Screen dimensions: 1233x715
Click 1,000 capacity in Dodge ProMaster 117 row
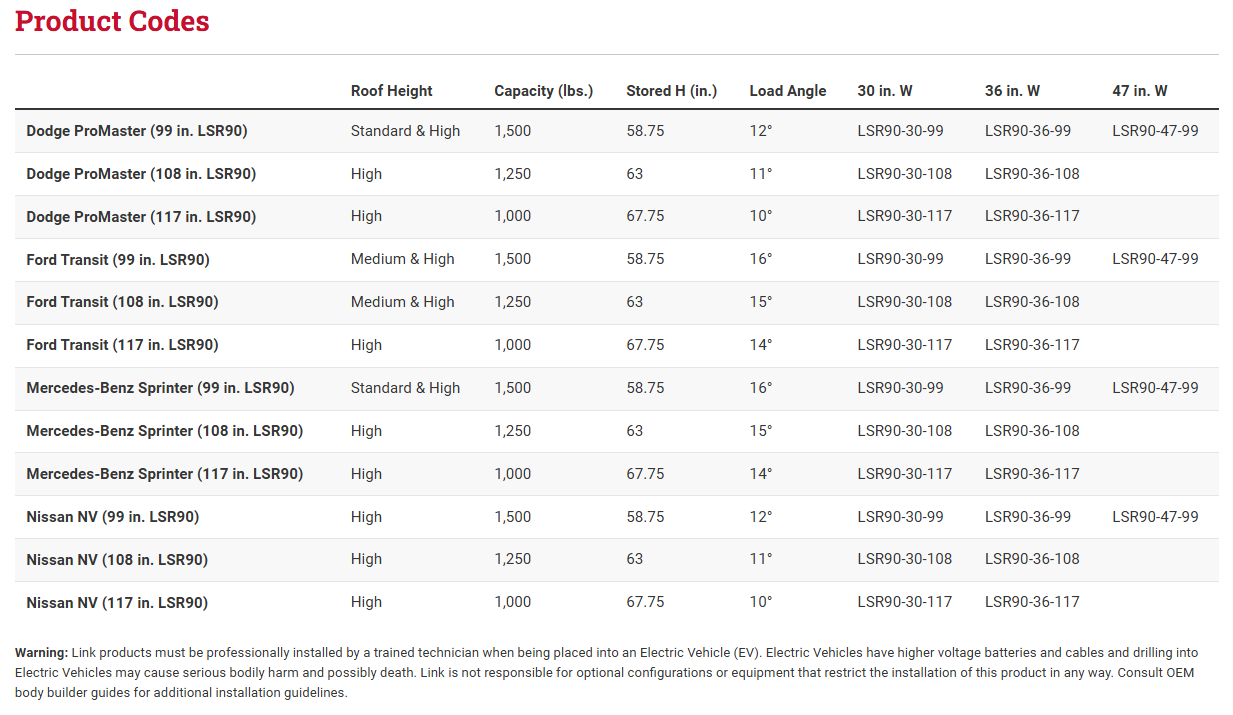click(x=513, y=216)
